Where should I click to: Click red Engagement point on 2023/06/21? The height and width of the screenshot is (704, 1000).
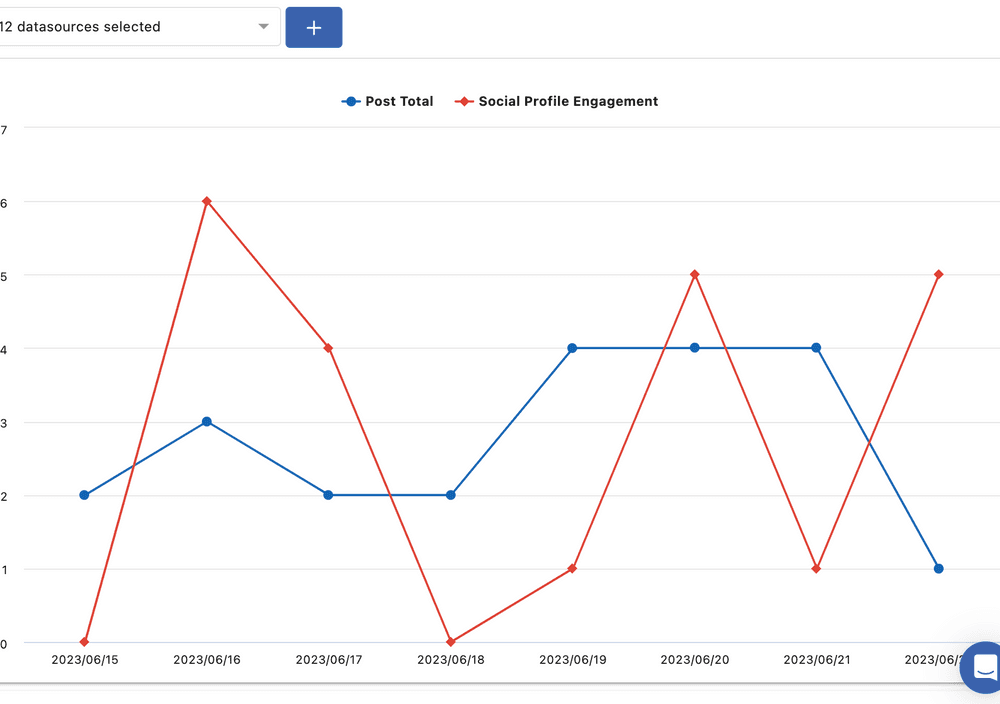(x=816, y=568)
